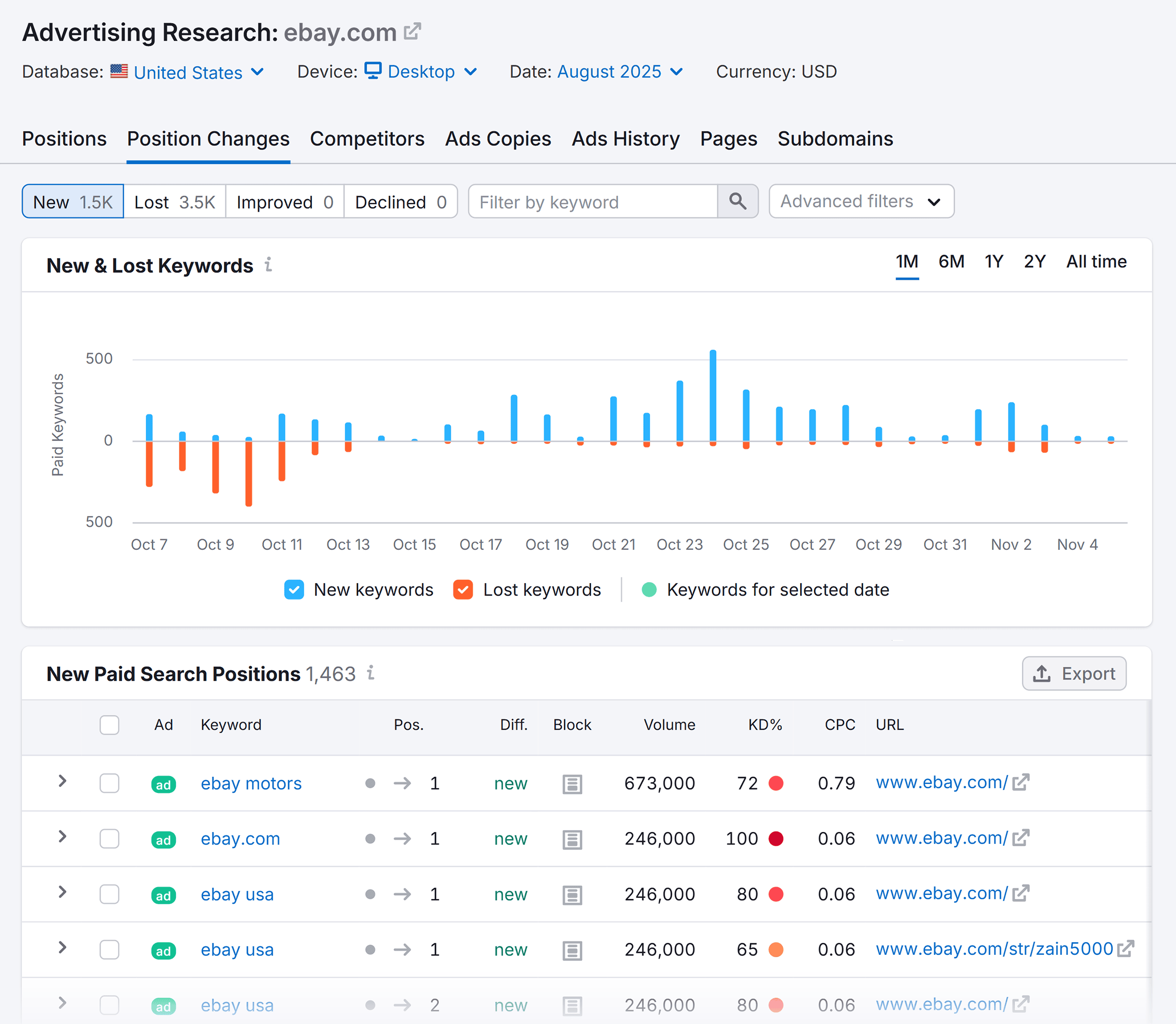Image resolution: width=1176 pixels, height=1024 pixels.
Task: Uncheck the Lost keywords legend checkbox
Action: point(463,589)
